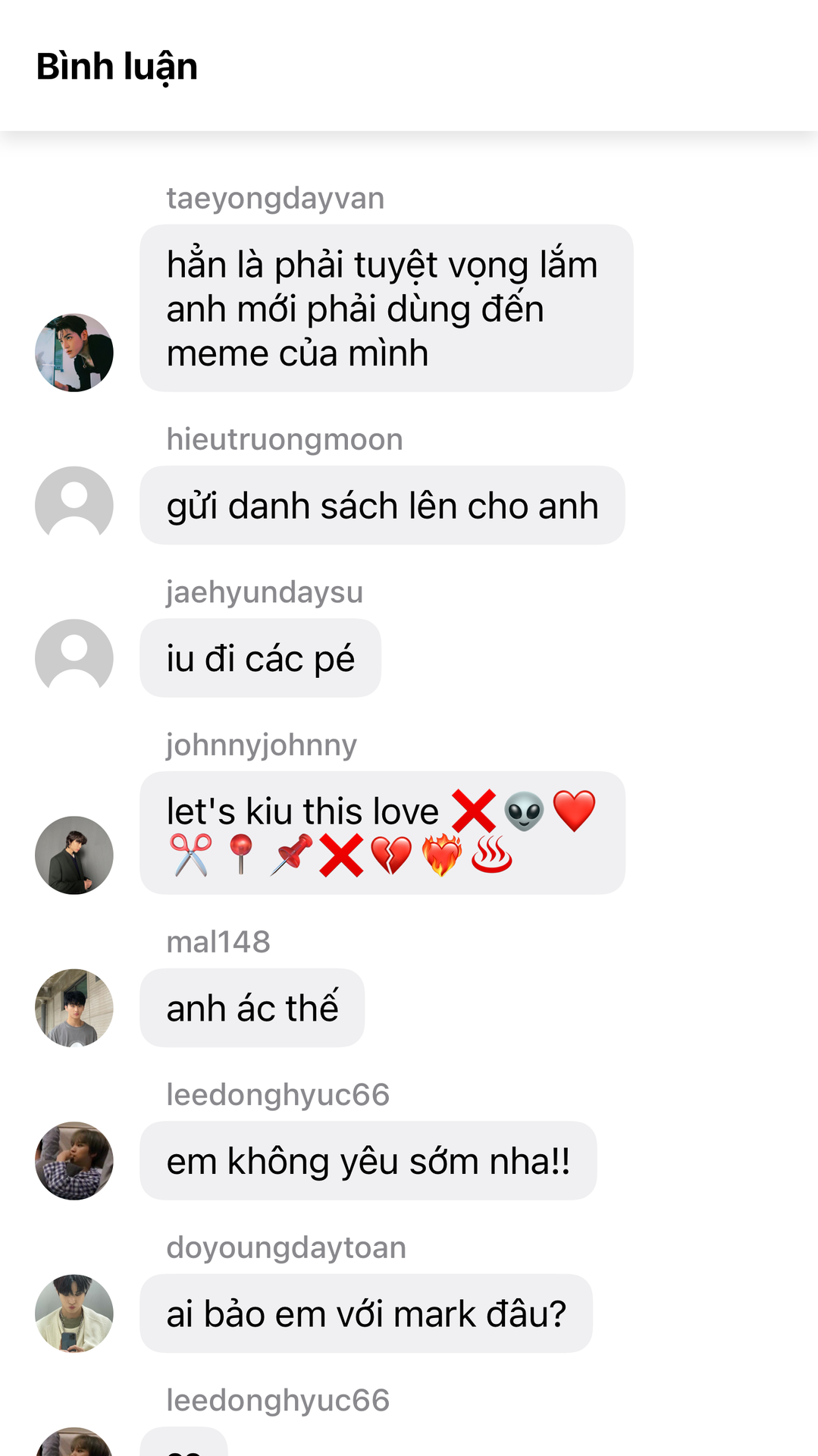Tap the username taeyongdayvan

tap(275, 199)
